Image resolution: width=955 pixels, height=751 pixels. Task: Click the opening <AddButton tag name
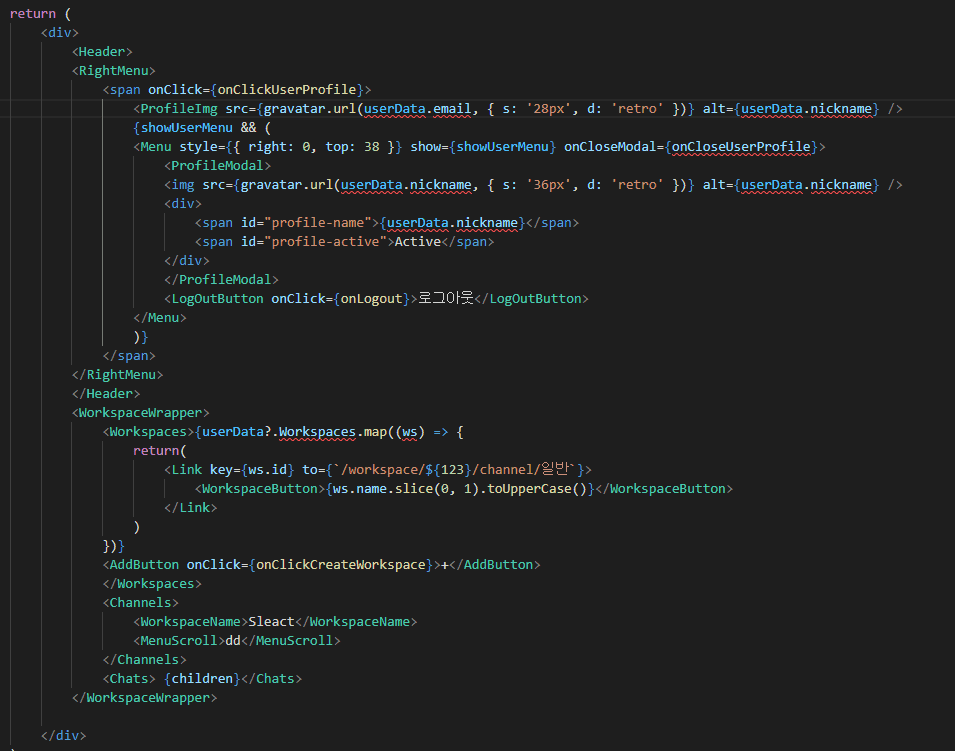pos(144,565)
